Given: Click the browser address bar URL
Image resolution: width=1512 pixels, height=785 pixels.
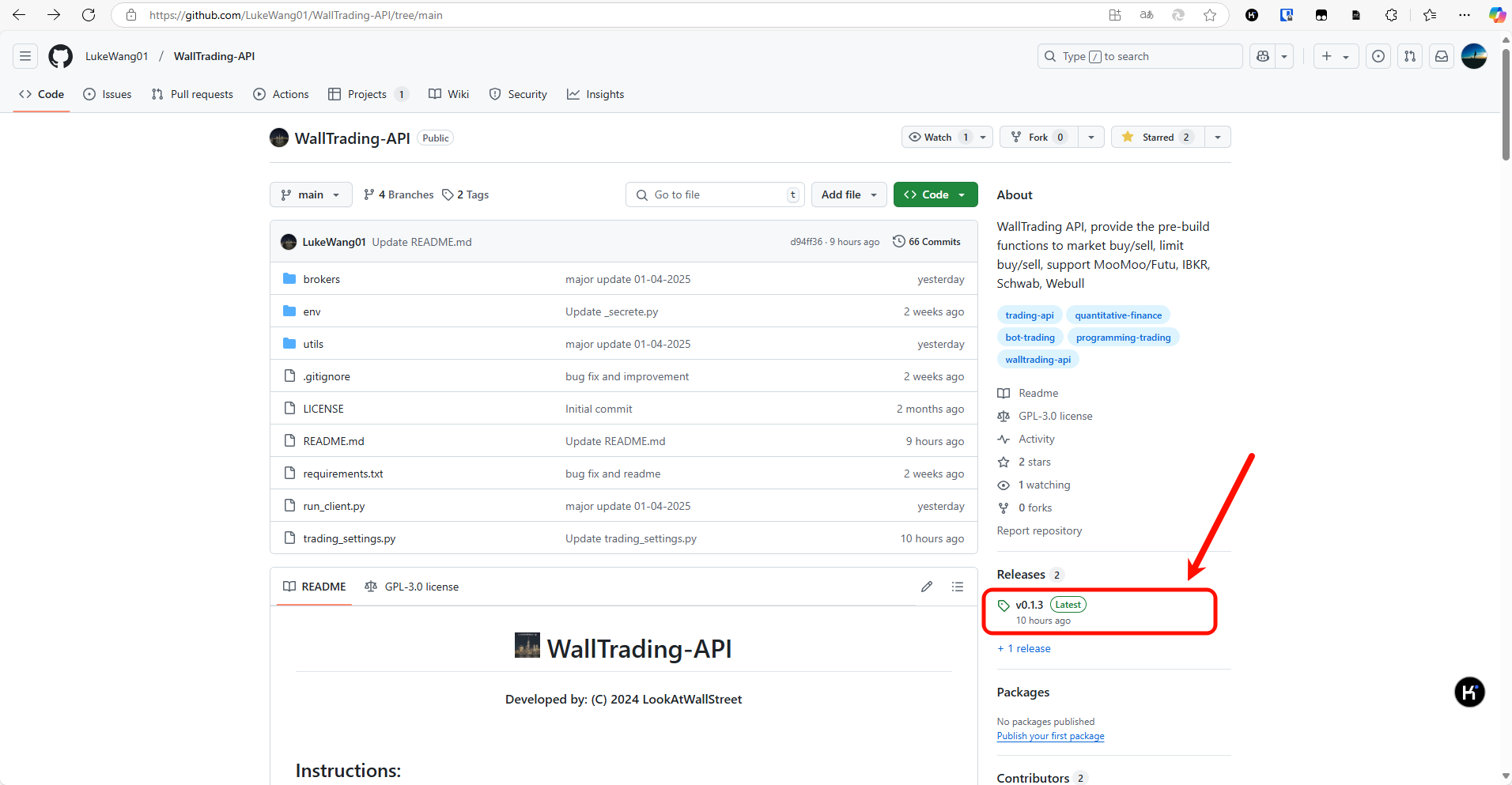Looking at the screenshot, I should (296, 15).
